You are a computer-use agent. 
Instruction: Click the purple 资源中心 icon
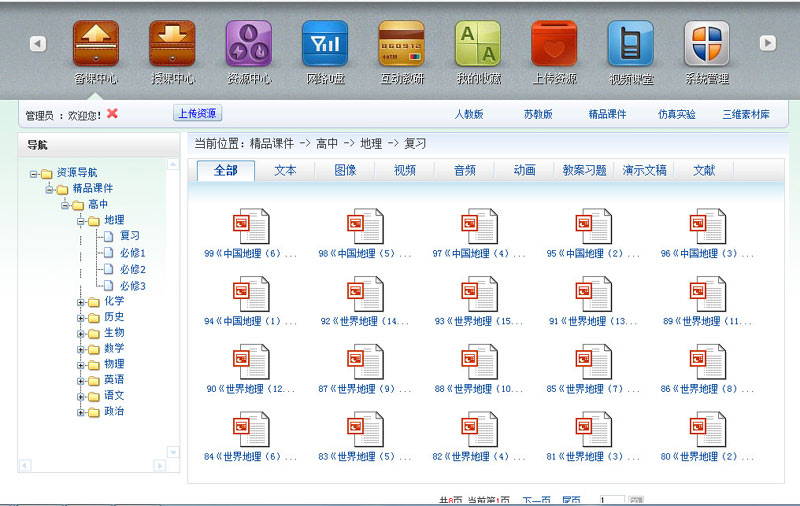[x=248, y=44]
